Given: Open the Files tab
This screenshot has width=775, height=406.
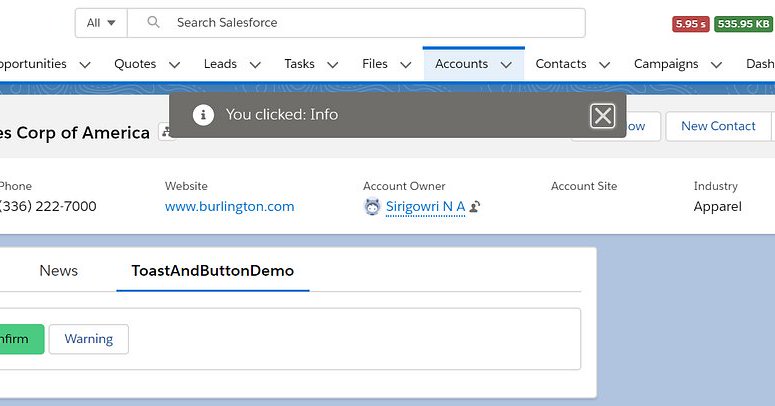Looking at the screenshot, I should 375,64.
